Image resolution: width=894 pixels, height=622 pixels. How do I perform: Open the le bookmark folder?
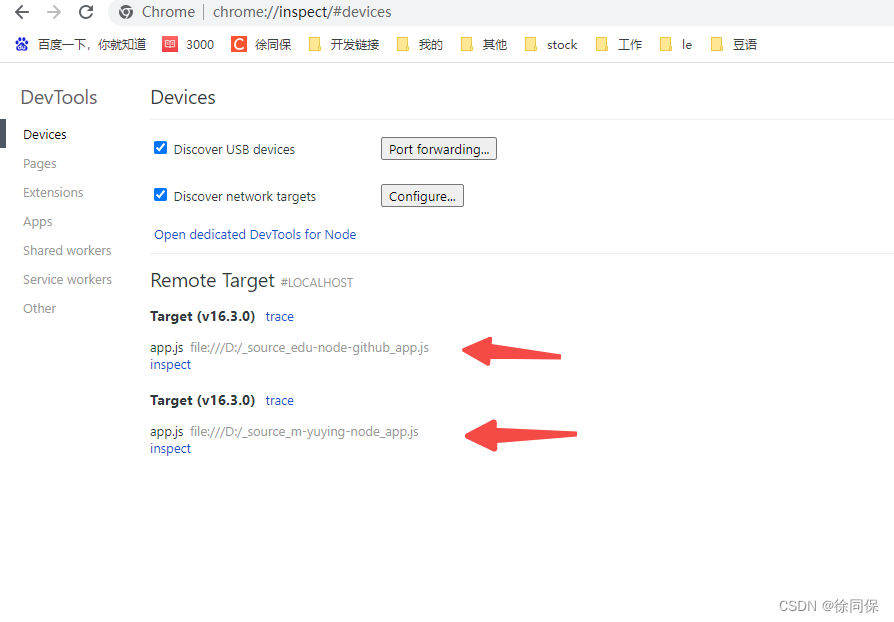click(676, 44)
